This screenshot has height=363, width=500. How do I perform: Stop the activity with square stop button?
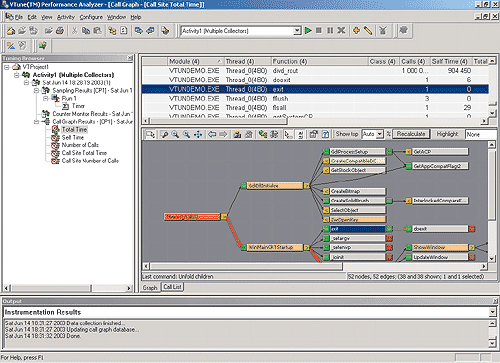tap(319, 31)
